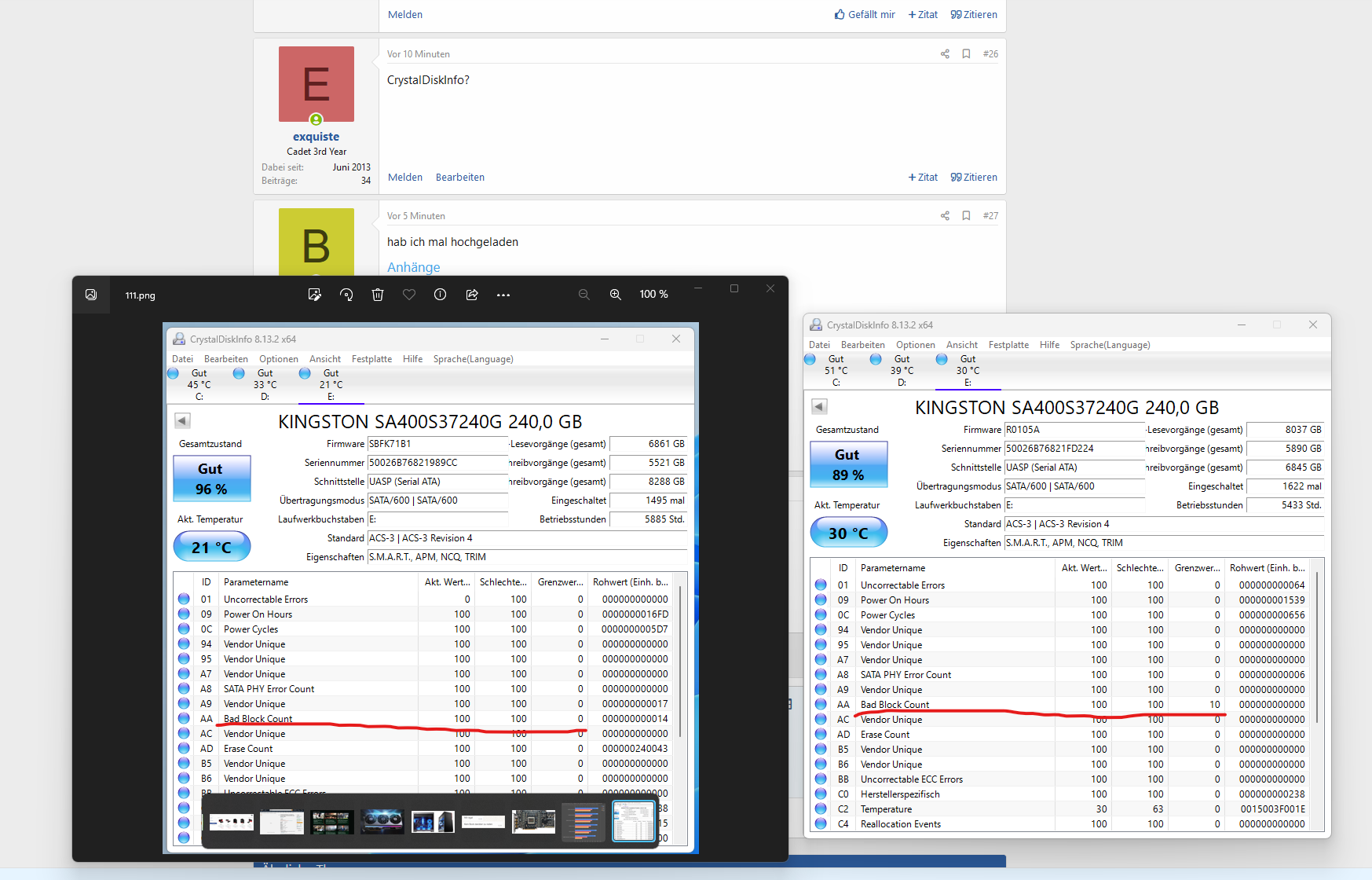Click the blue status orb of Herstellerspezifisch row

click(821, 794)
